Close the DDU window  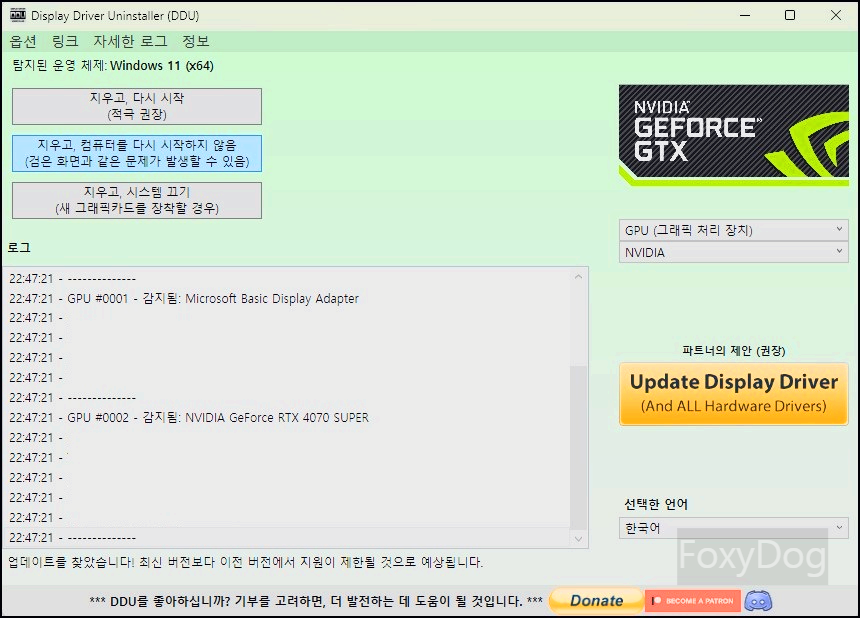[x=836, y=15]
